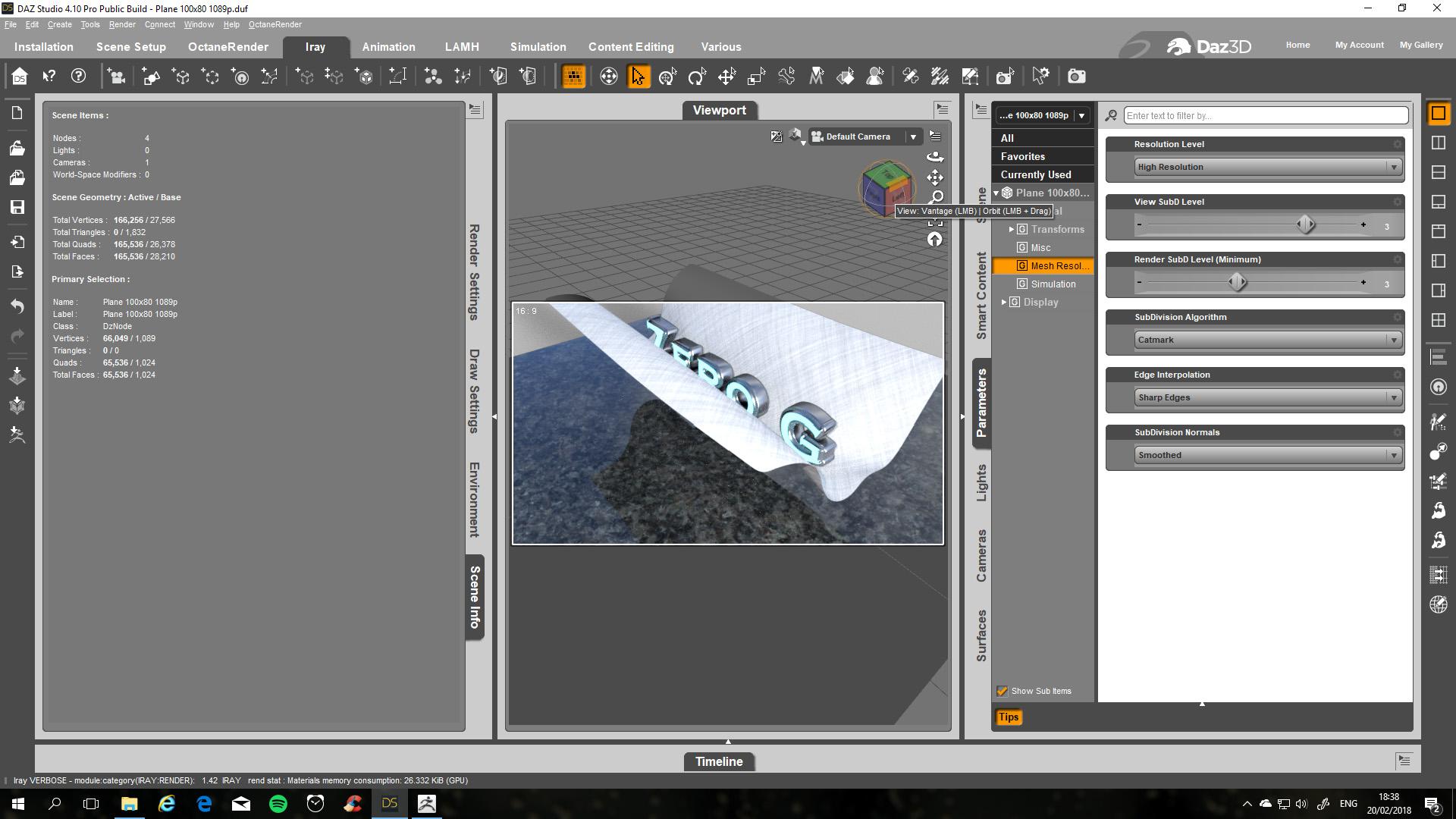This screenshot has height=819, width=1456.
Task: Toggle the Aspect Frame orange toolbar button
Action: point(573,77)
